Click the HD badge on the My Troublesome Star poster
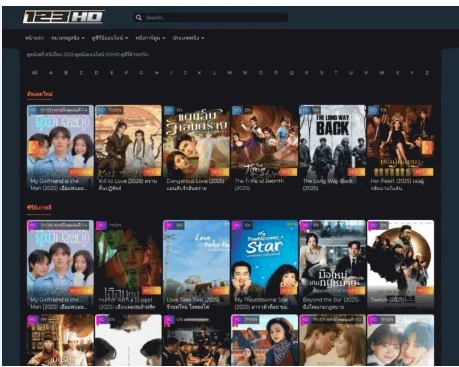The width and height of the screenshot is (459, 367). (237, 225)
